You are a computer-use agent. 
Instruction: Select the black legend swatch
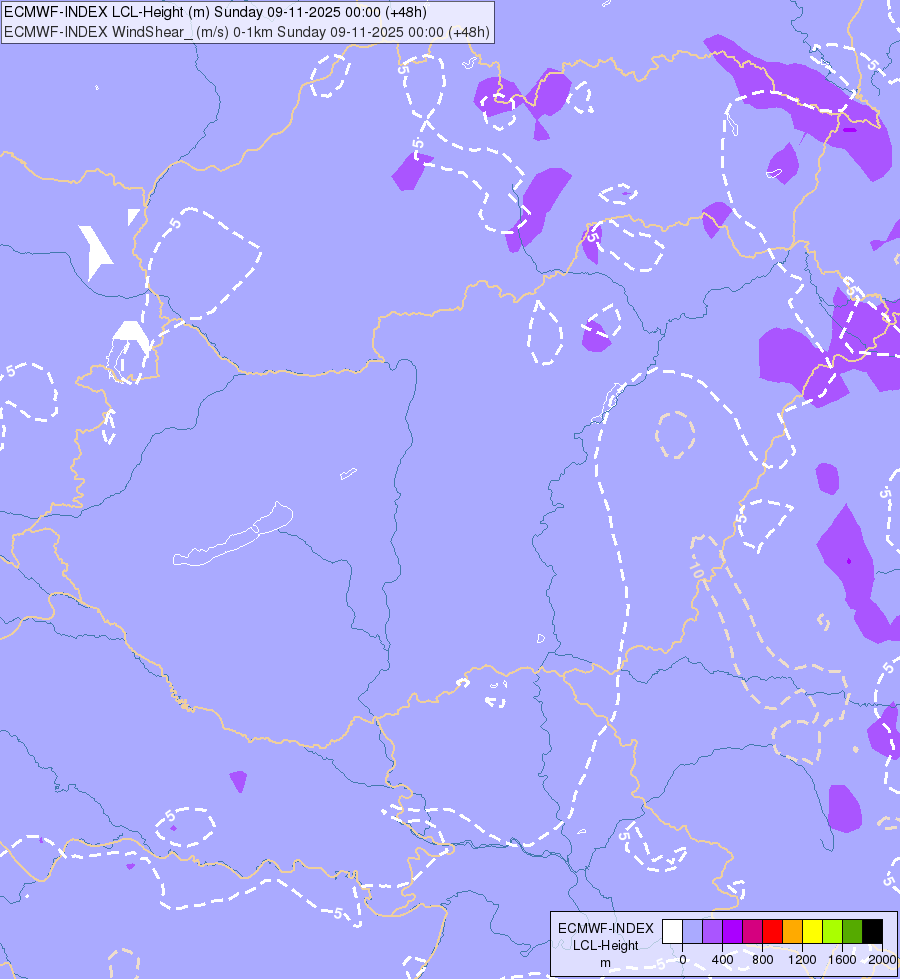click(x=873, y=931)
